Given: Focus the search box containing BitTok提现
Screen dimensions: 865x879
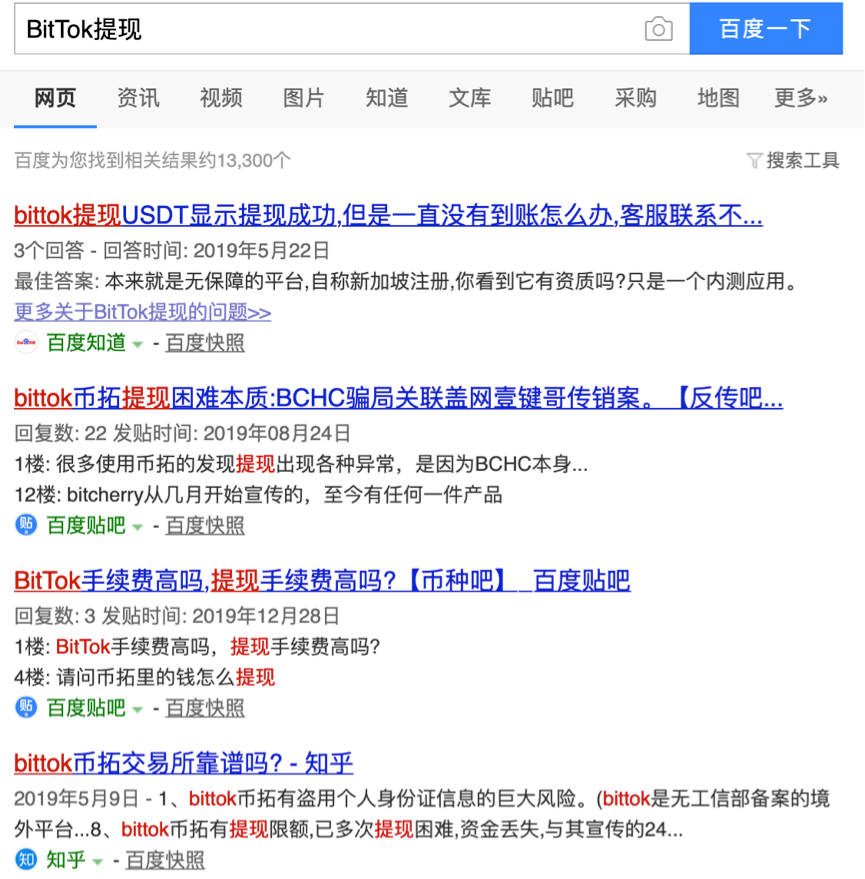Looking at the screenshot, I should tap(352, 29).
